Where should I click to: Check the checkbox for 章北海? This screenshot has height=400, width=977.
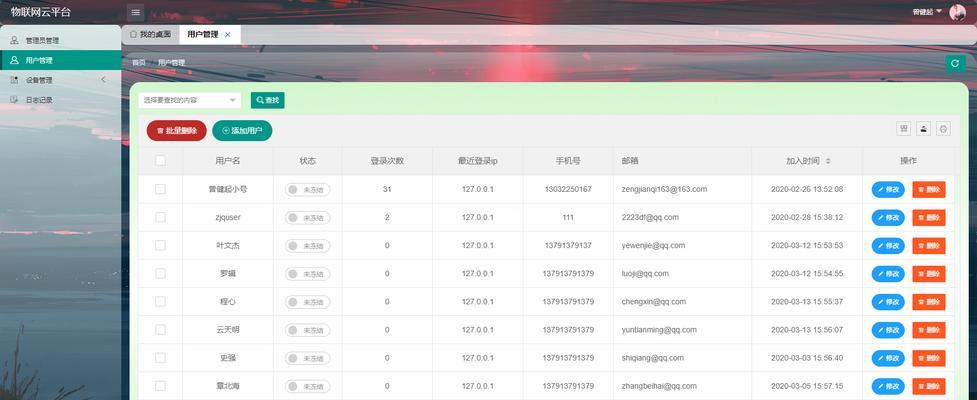pos(160,386)
